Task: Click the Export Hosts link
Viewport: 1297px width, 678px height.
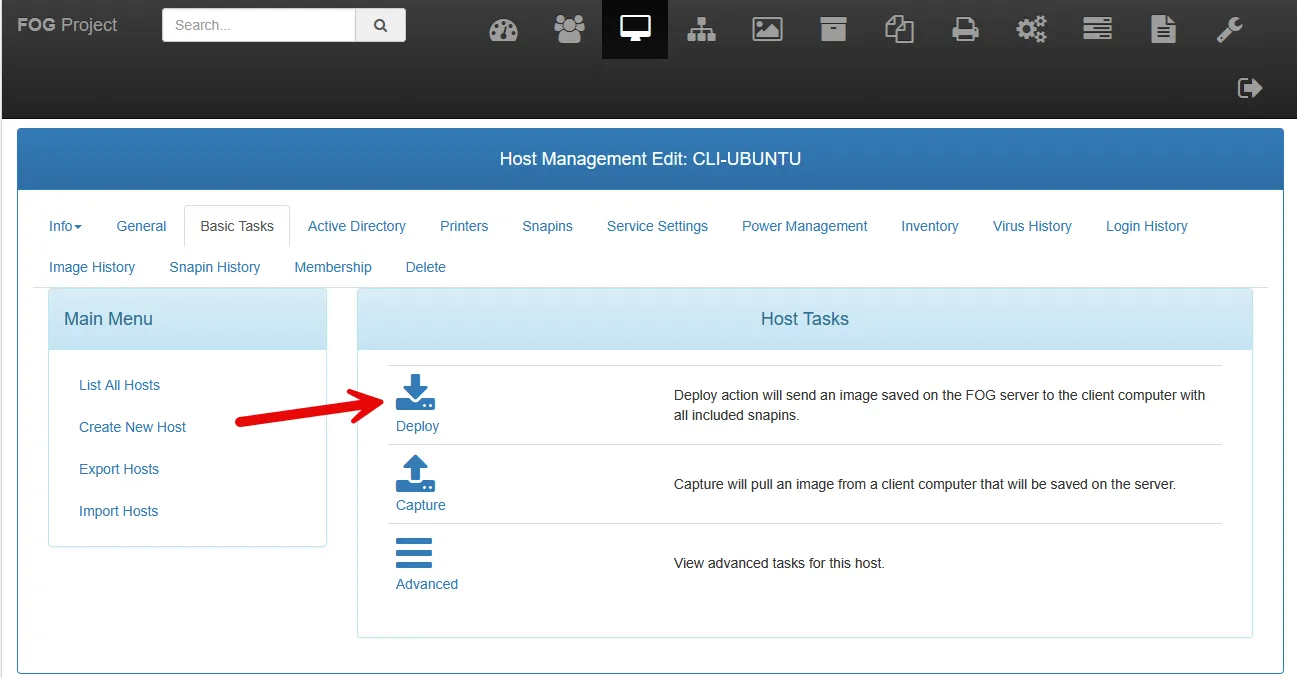Action: 119,469
